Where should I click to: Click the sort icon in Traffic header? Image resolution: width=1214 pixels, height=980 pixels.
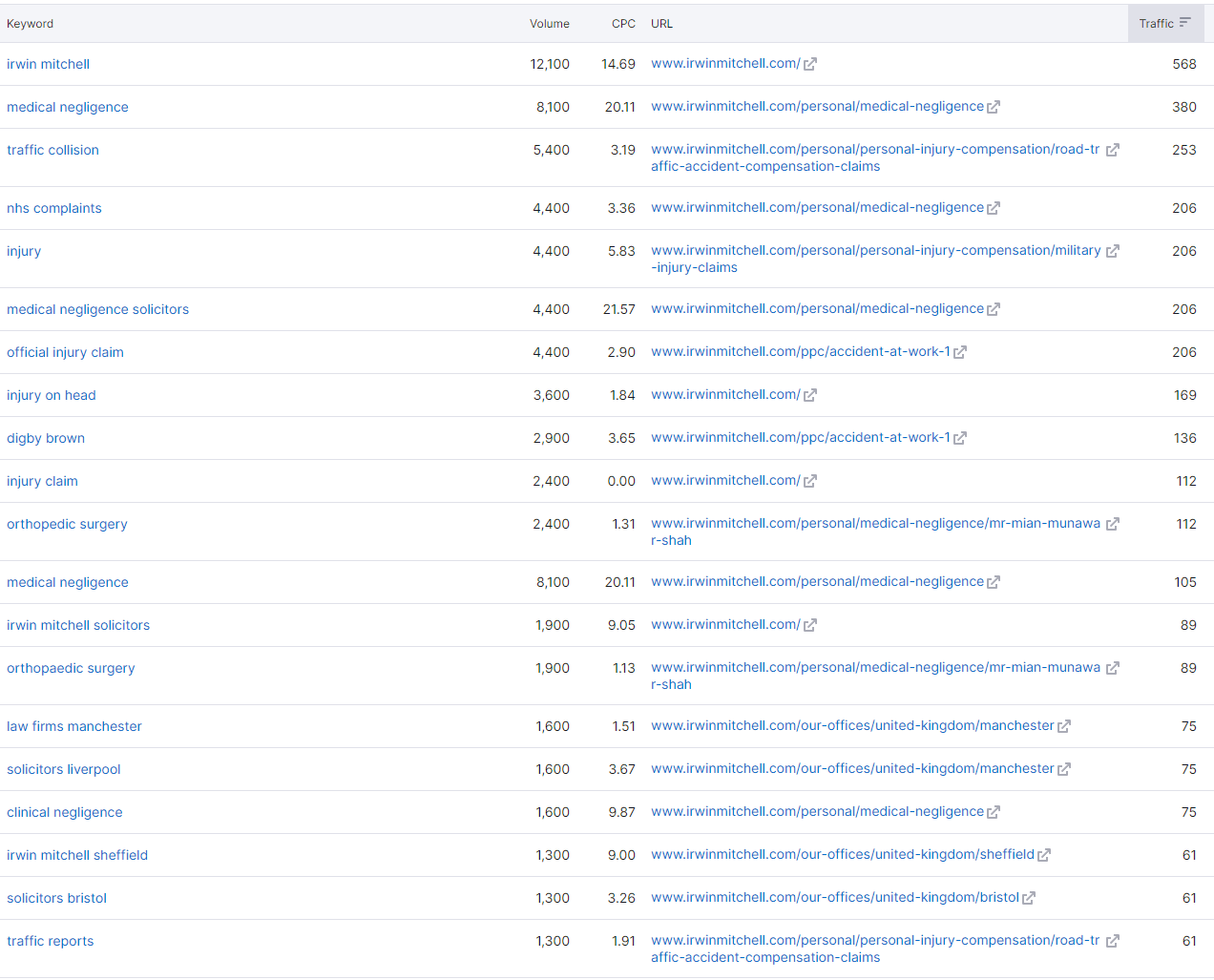point(1184,23)
